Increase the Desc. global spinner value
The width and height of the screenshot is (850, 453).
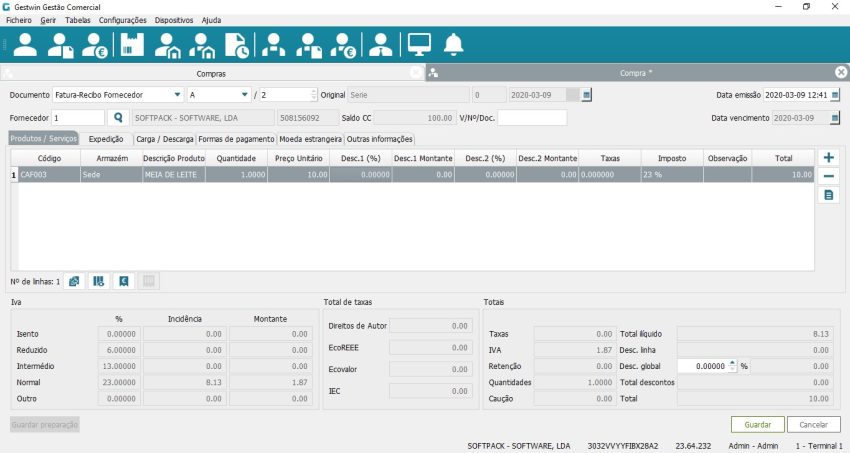click(x=732, y=363)
